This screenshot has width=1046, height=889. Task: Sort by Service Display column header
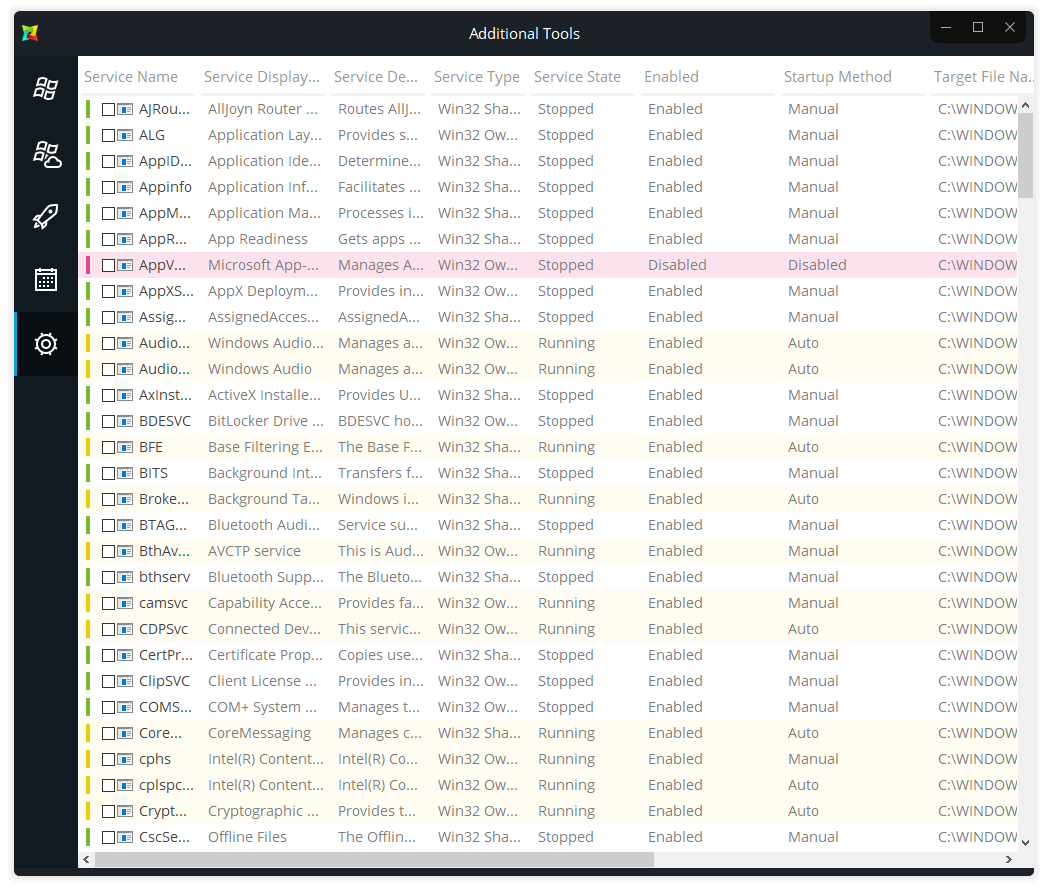pos(262,77)
